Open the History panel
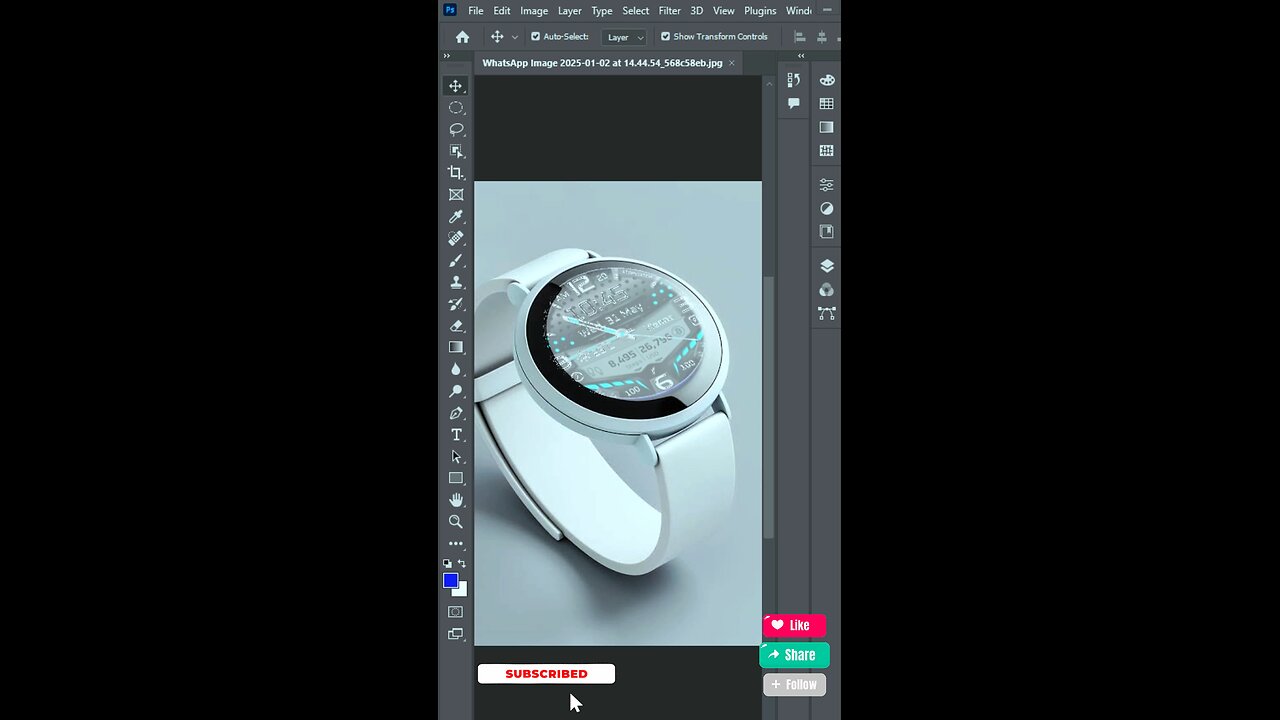This screenshot has height=720, width=1280. click(794, 80)
